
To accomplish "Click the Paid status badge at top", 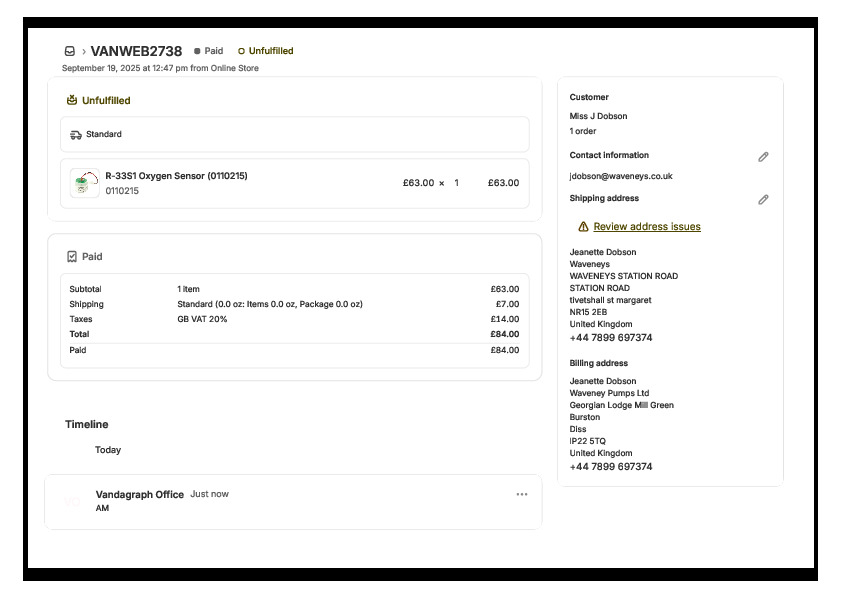I will (x=209, y=51).
